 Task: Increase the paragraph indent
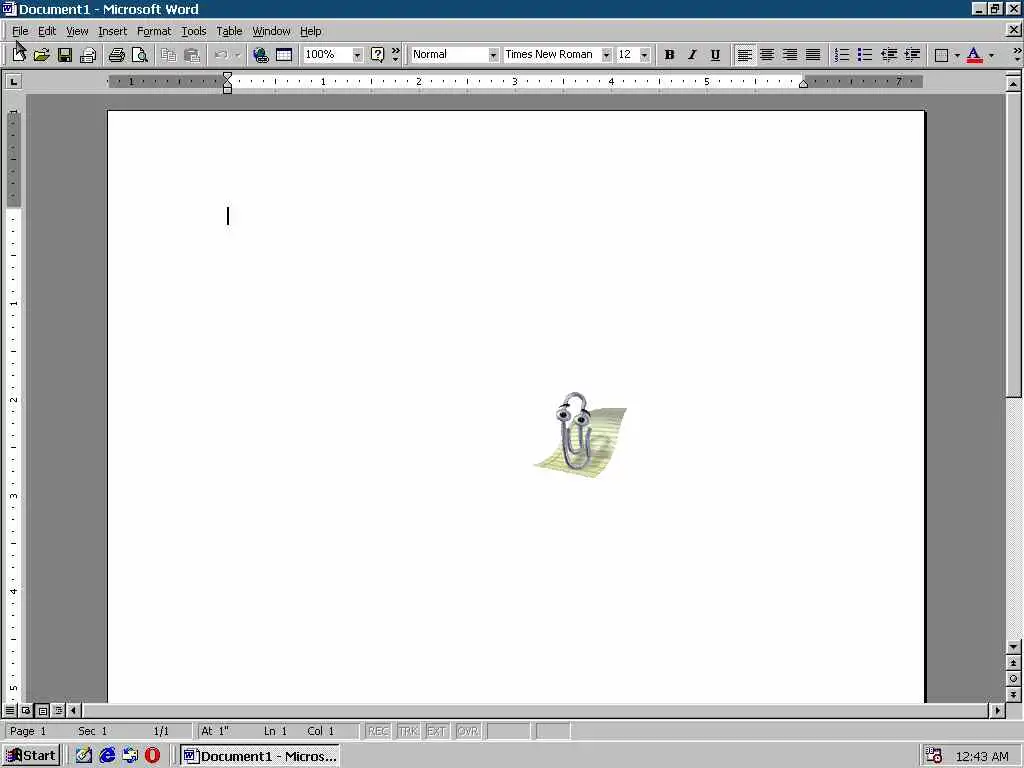click(x=912, y=55)
